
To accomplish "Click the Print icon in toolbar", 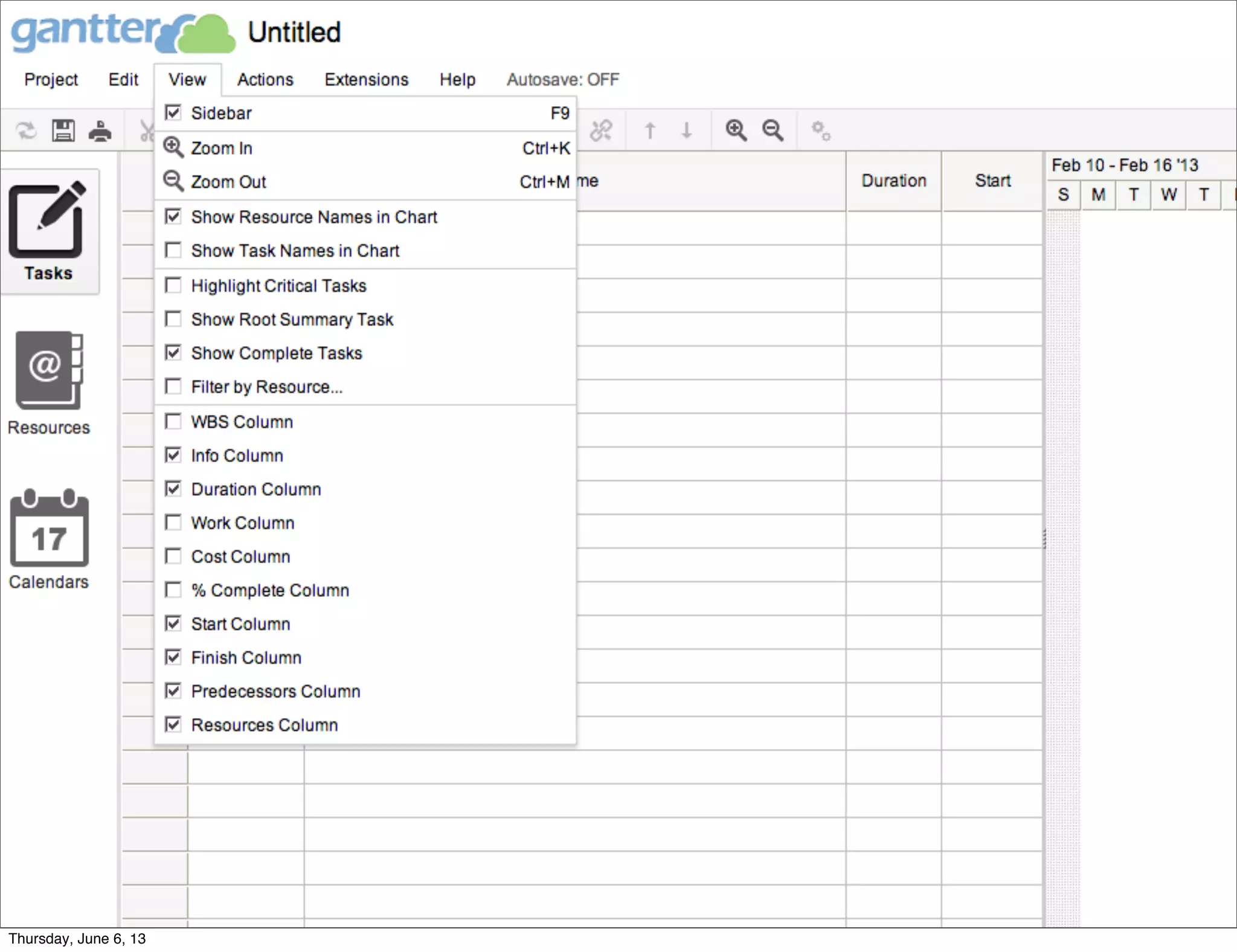I will click(x=100, y=130).
